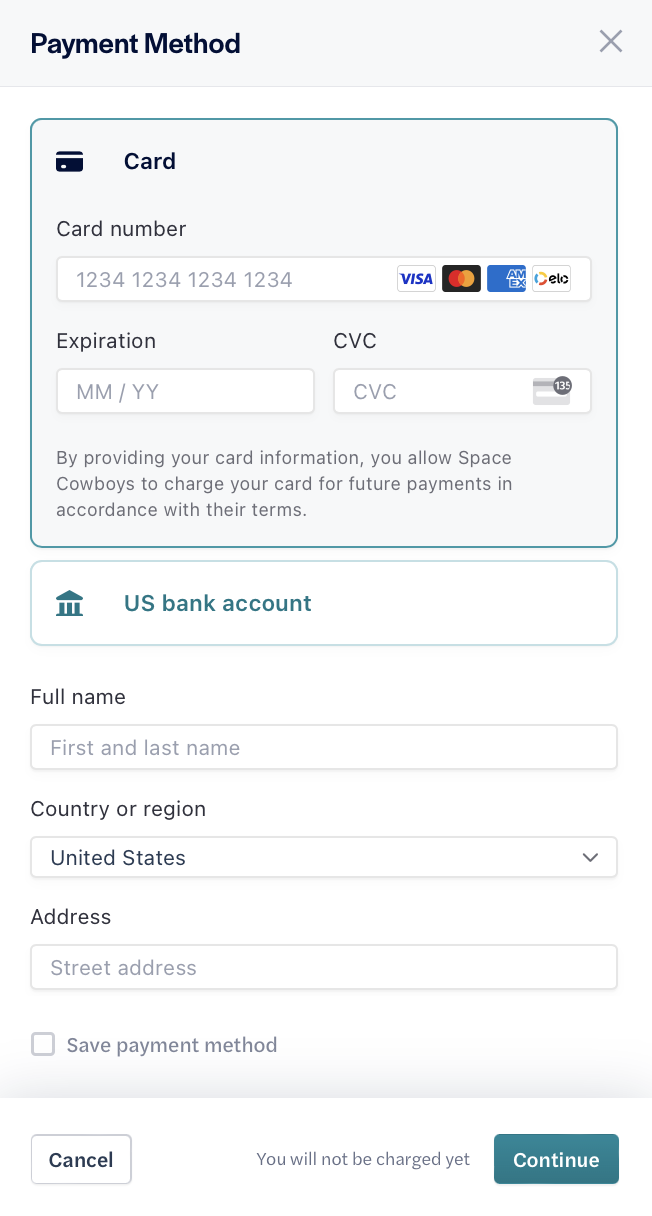This screenshot has height=1216, width=652.
Task: Select the Card payment tab
Action: (x=150, y=161)
